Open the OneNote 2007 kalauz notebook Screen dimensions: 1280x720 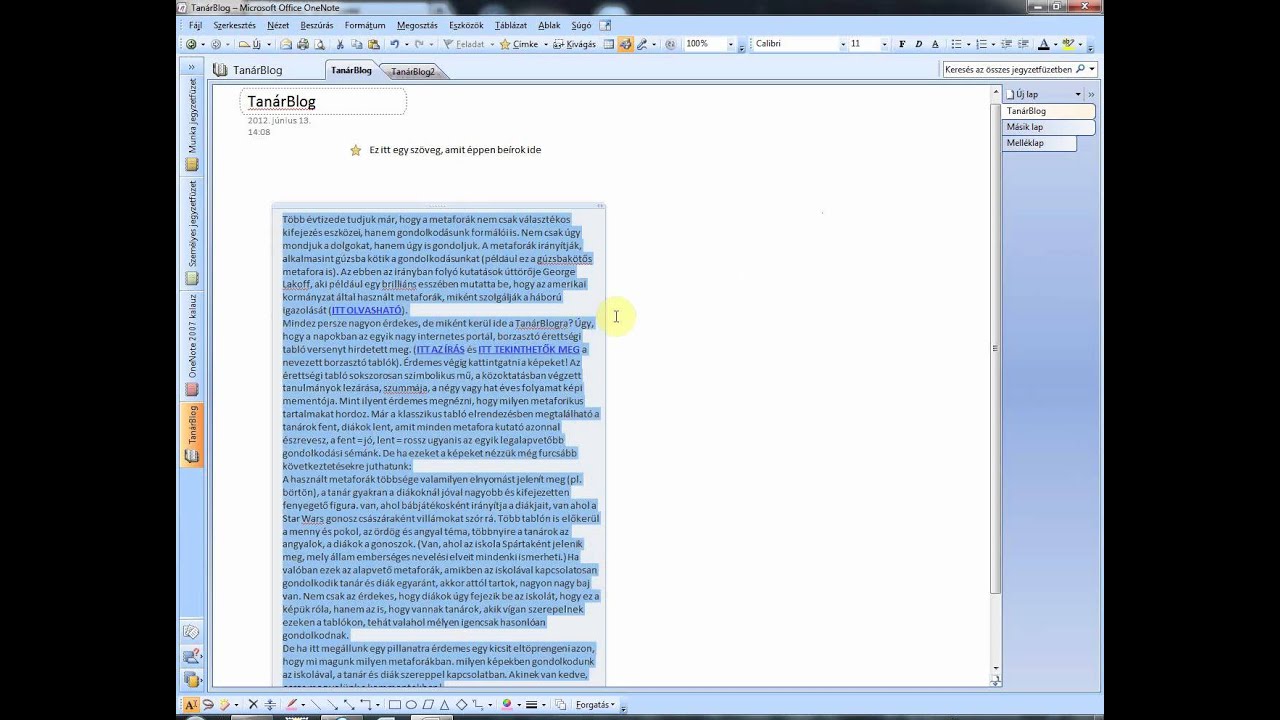[192, 345]
